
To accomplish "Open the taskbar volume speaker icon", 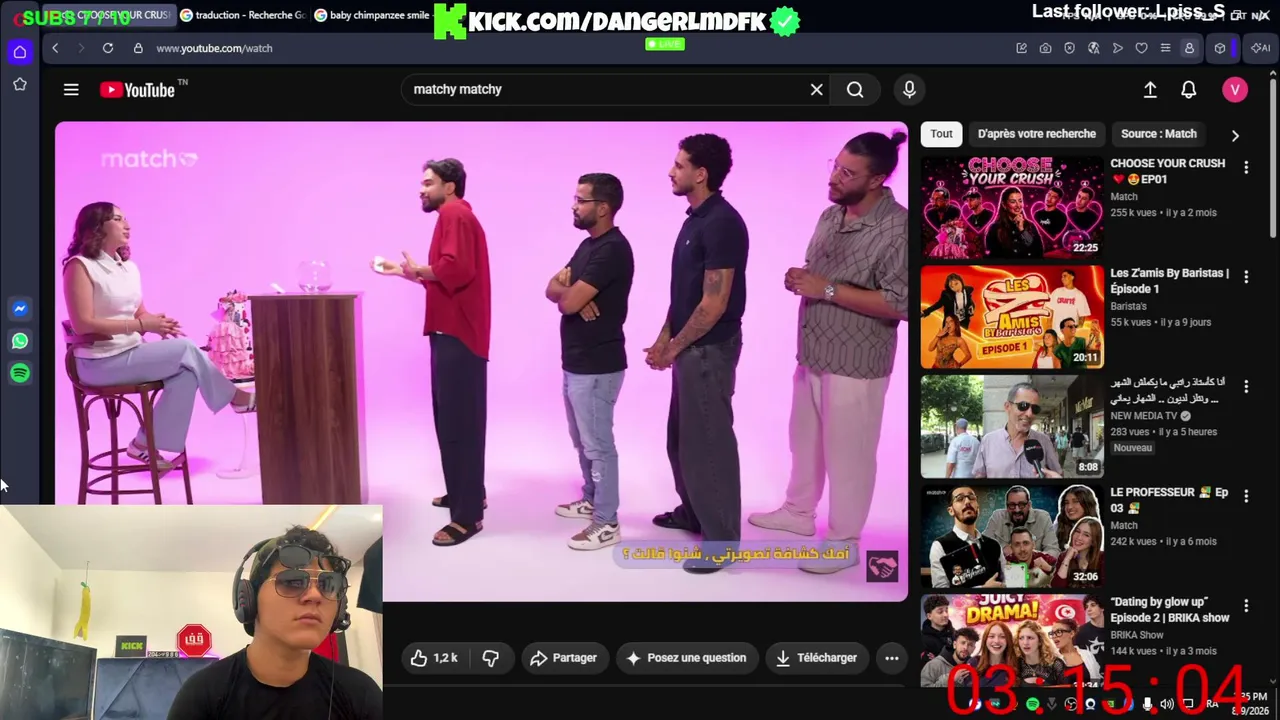I will point(1167,705).
